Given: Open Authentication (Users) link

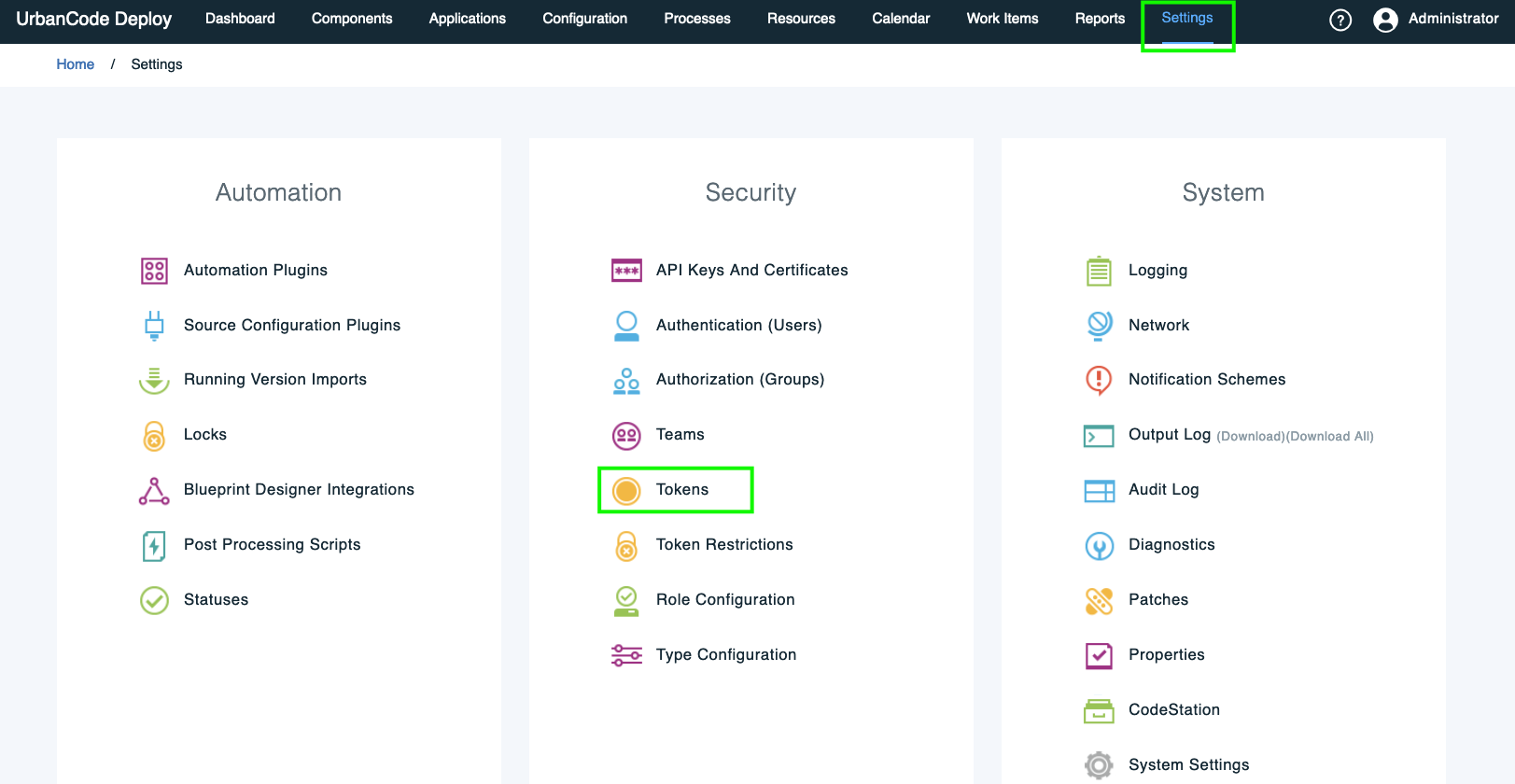Looking at the screenshot, I should pyautogui.click(x=739, y=326).
